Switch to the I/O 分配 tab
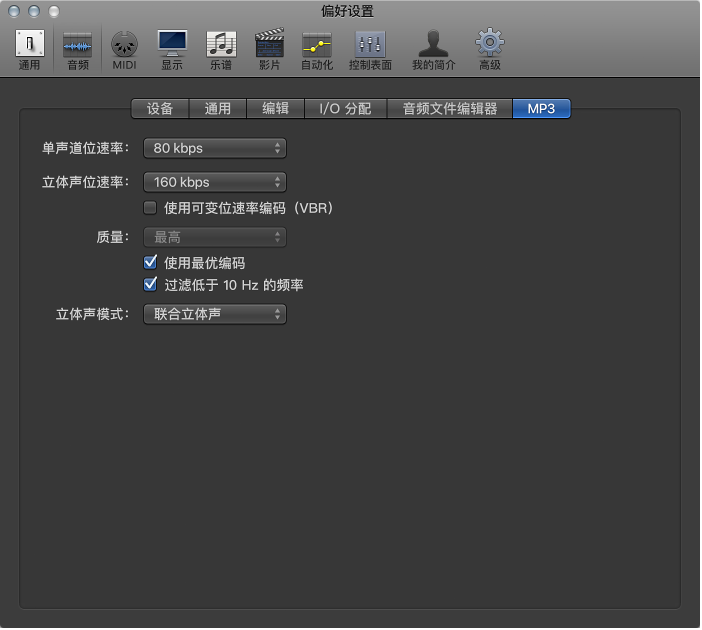702x630 pixels. [x=345, y=109]
